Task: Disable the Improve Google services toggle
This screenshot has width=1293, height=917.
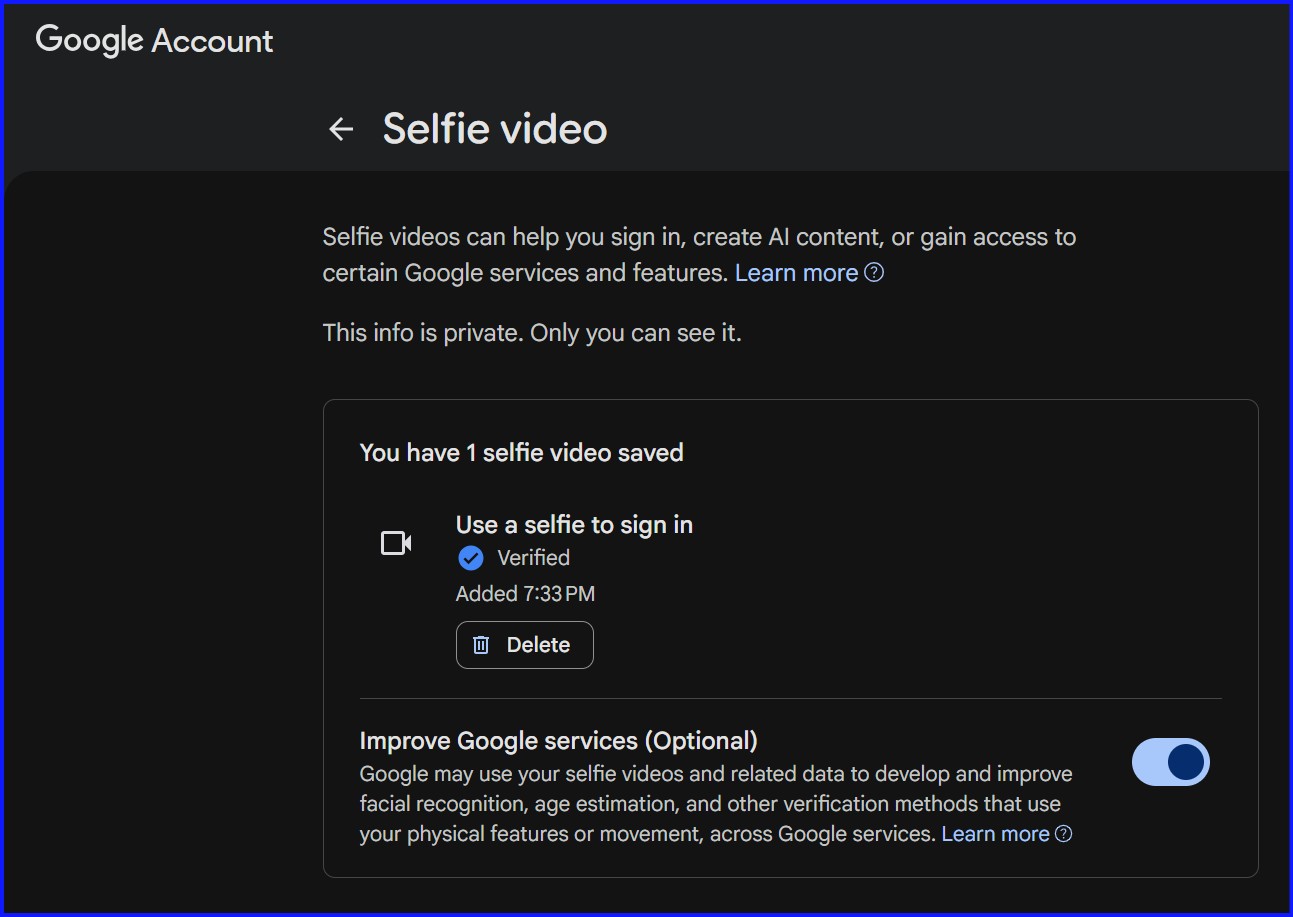Action: point(1171,762)
